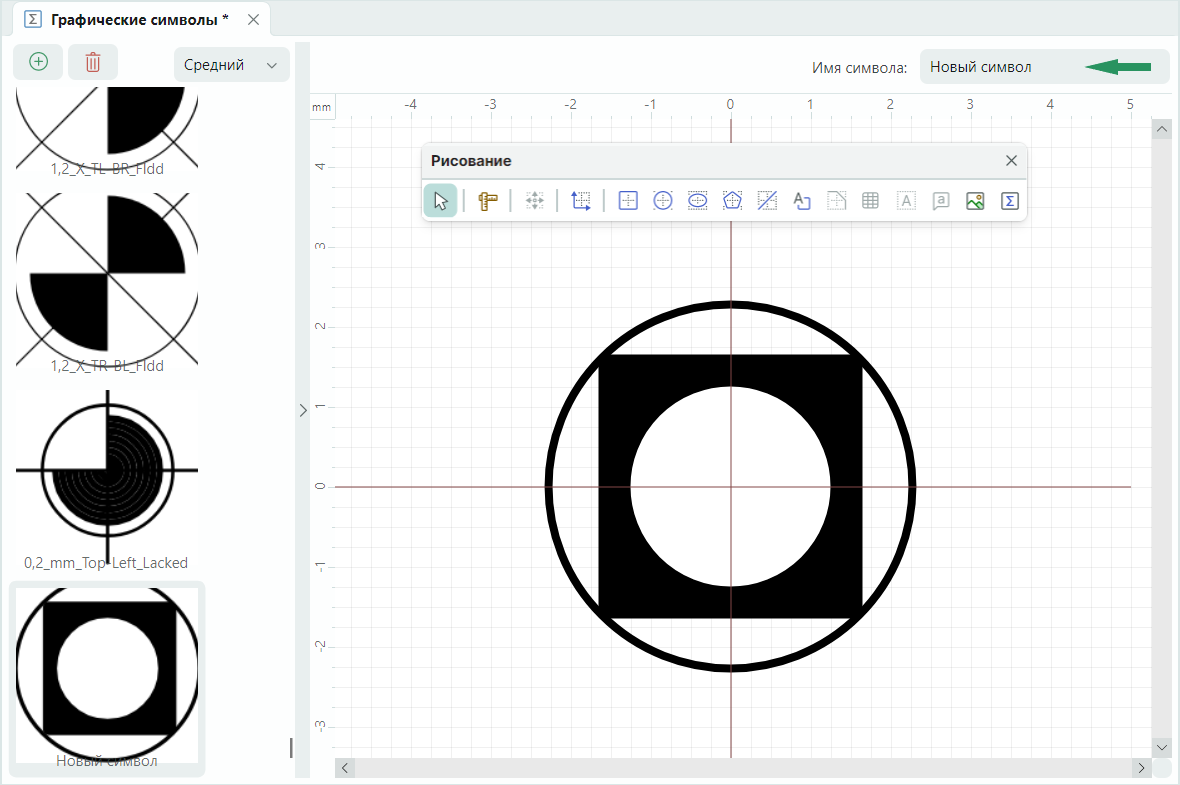Switch to the Графические символы tab
Viewport: 1180px width, 785px height.
(x=139, y=19)
